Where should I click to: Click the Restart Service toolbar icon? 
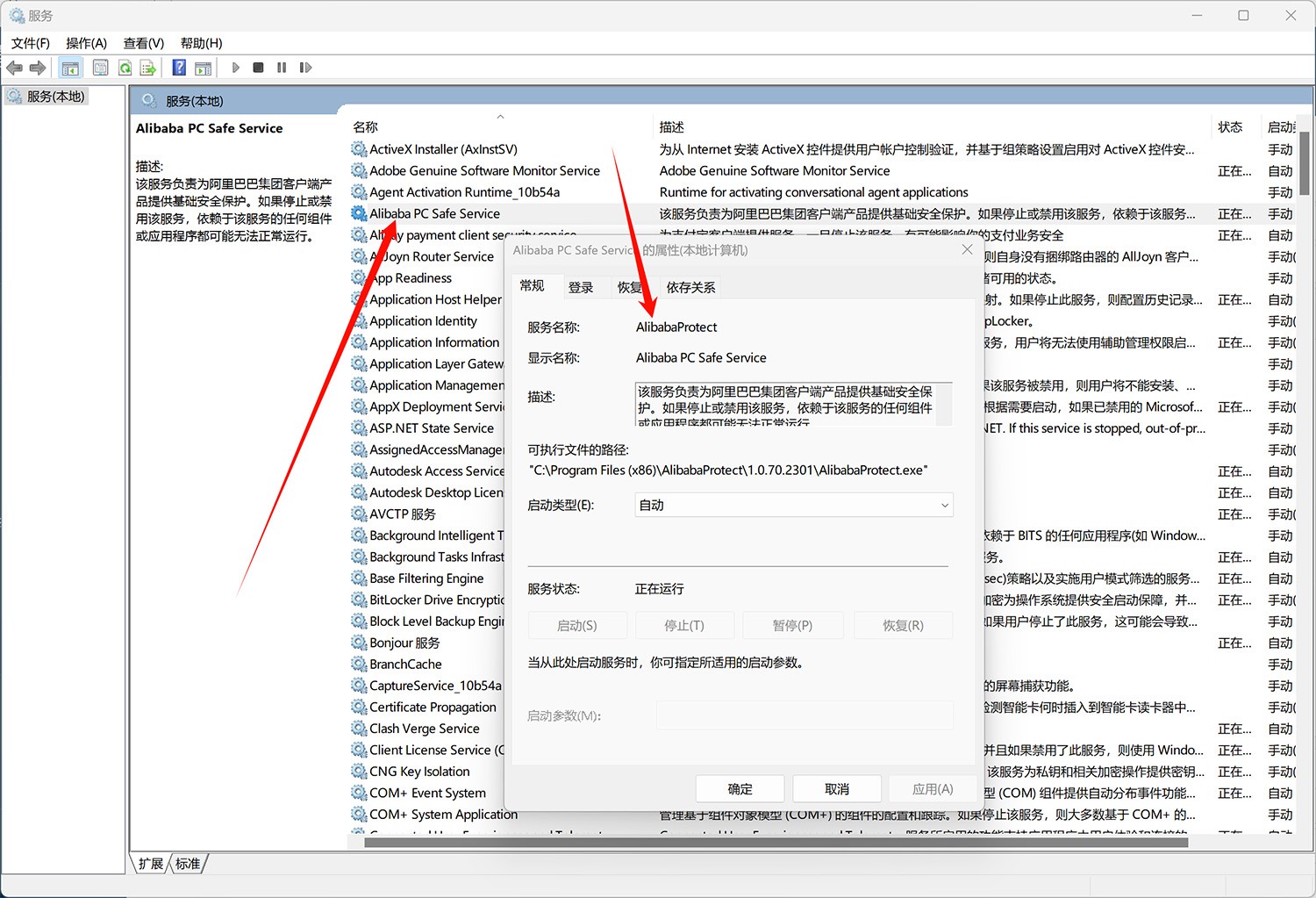click(305, 68)
